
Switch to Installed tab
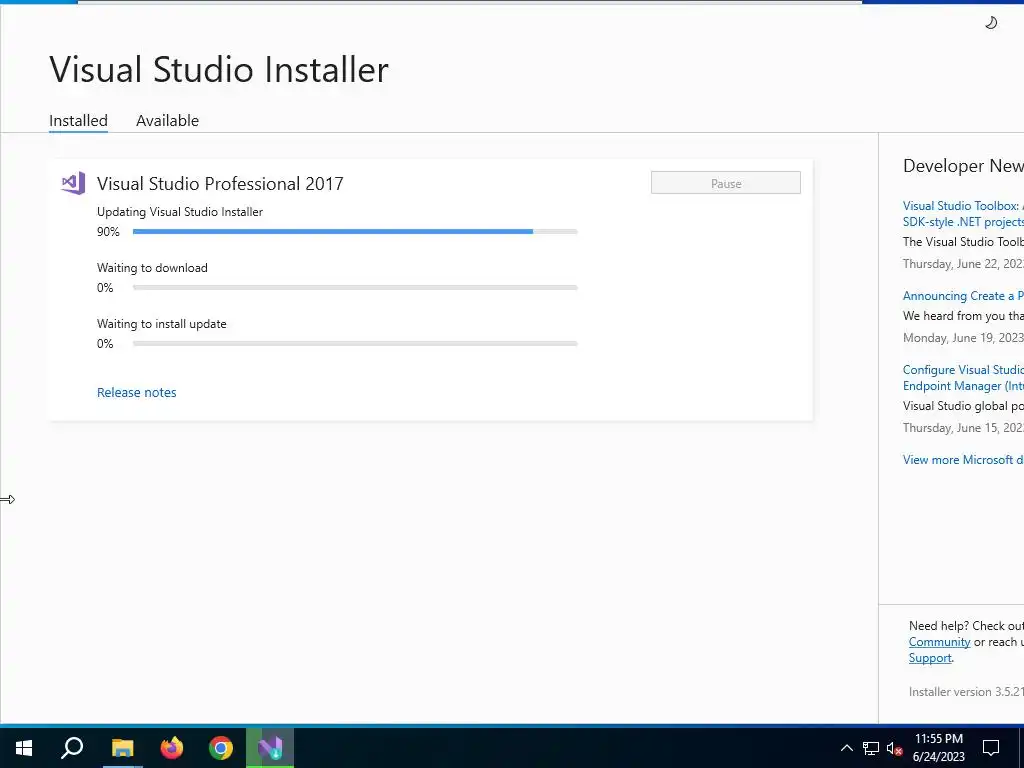tap(78, 121)
